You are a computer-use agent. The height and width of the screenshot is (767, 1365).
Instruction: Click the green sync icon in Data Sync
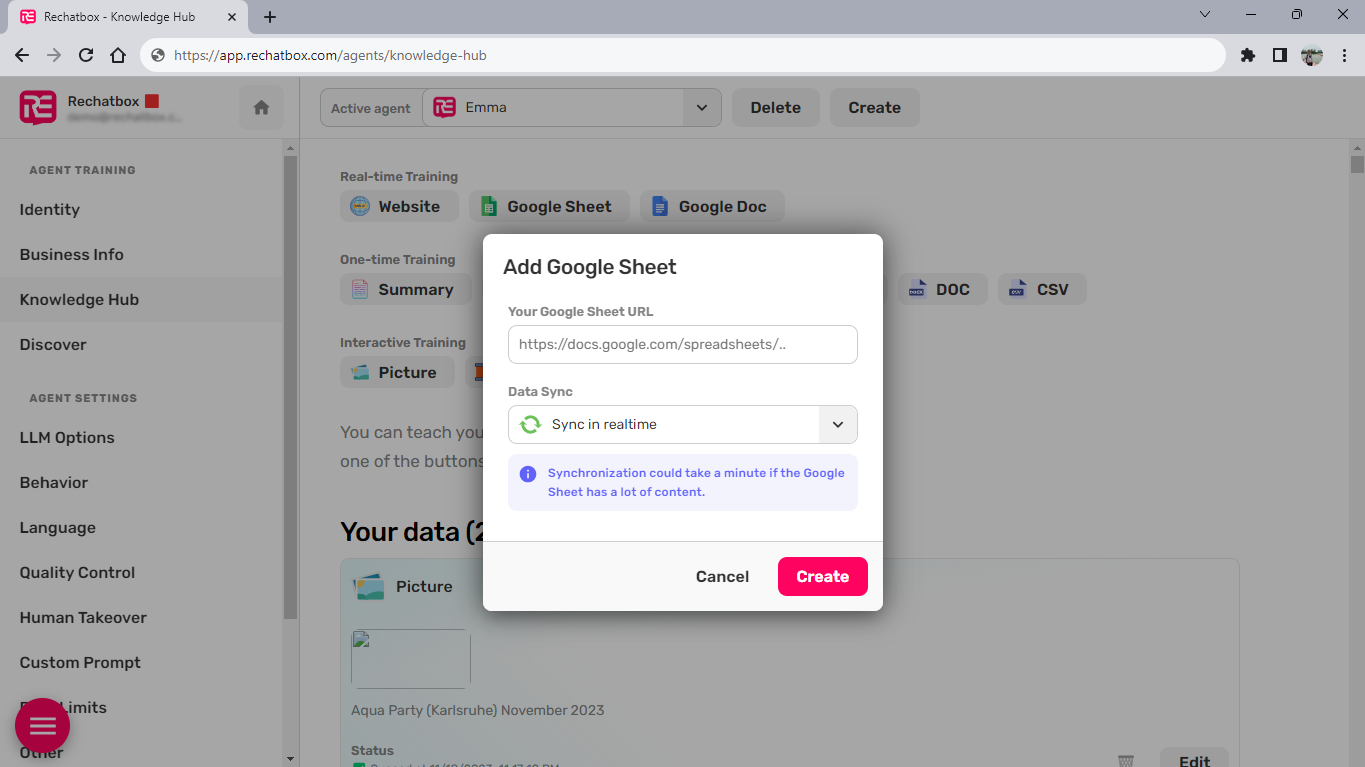tap(530, 424)
